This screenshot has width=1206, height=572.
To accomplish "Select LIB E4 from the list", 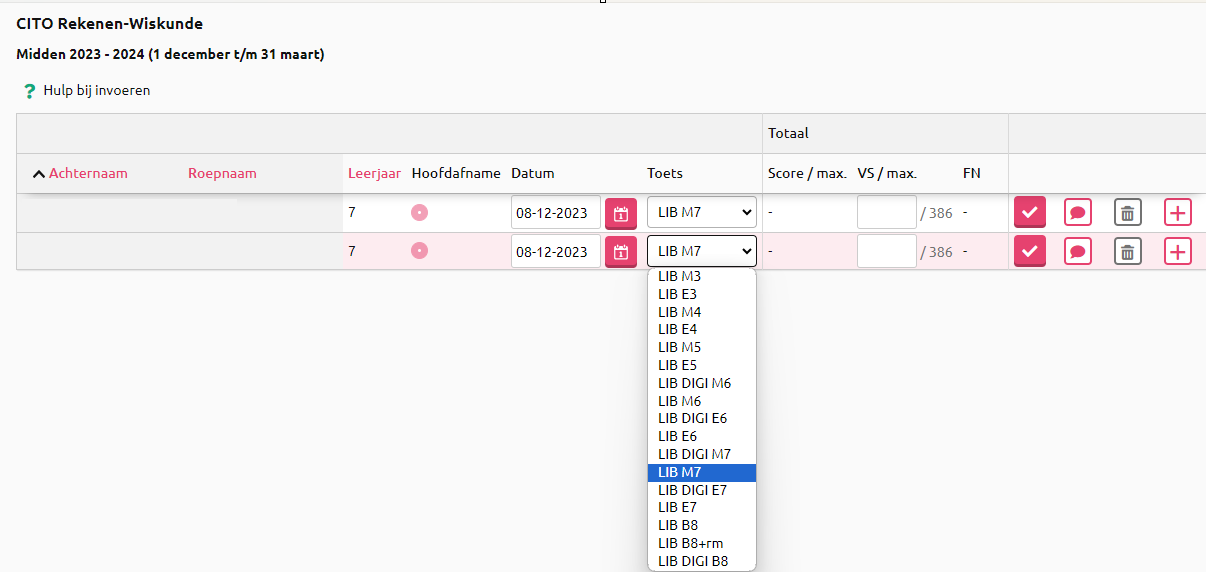I will (702, 329).
